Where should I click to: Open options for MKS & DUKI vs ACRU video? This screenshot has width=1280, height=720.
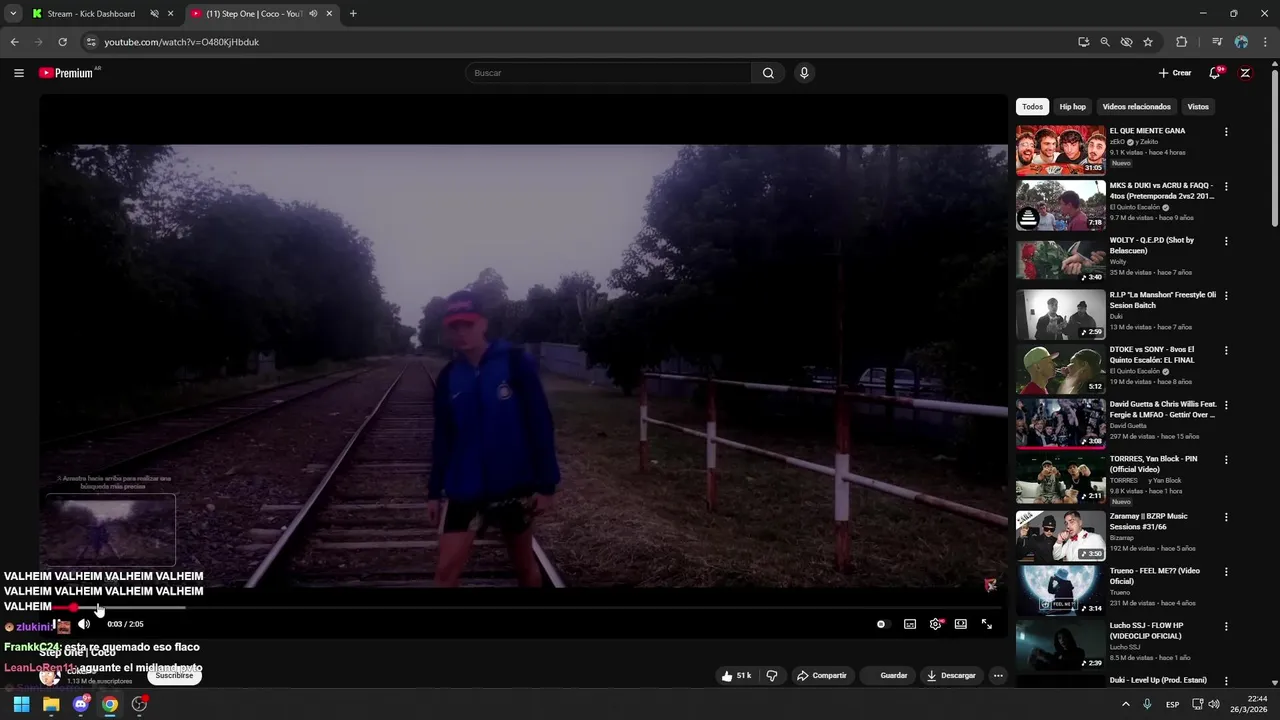(x=1226, y=187)
